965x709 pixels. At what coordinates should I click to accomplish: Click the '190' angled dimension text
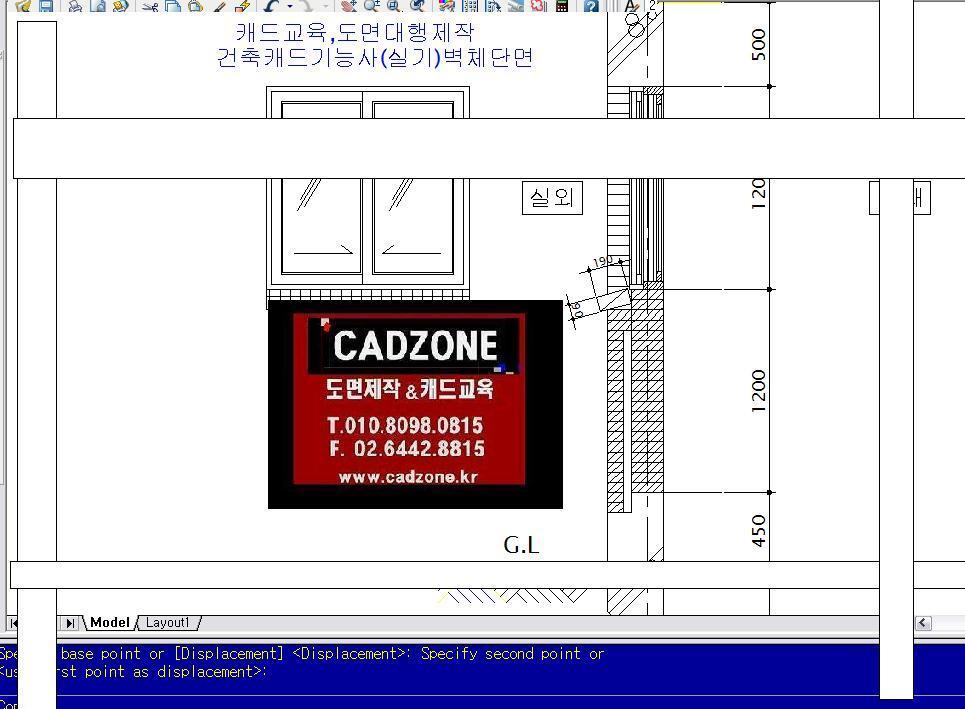coord(603,262)
